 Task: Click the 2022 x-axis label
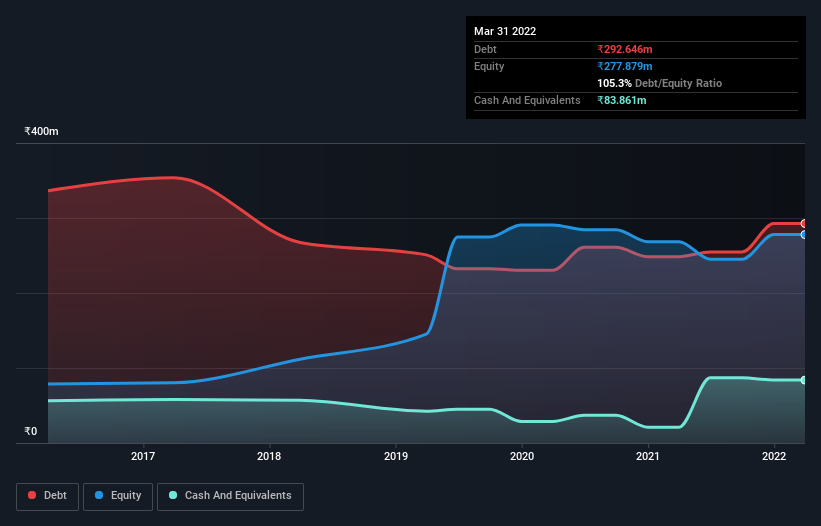click(774, 456)
